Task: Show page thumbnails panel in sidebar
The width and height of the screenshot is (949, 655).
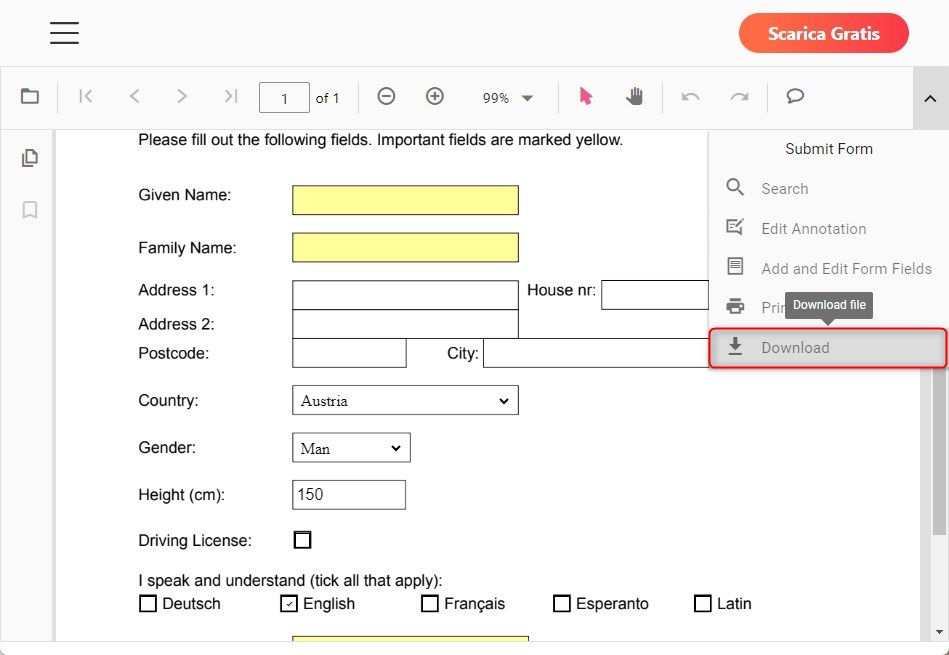Action: 30,158
